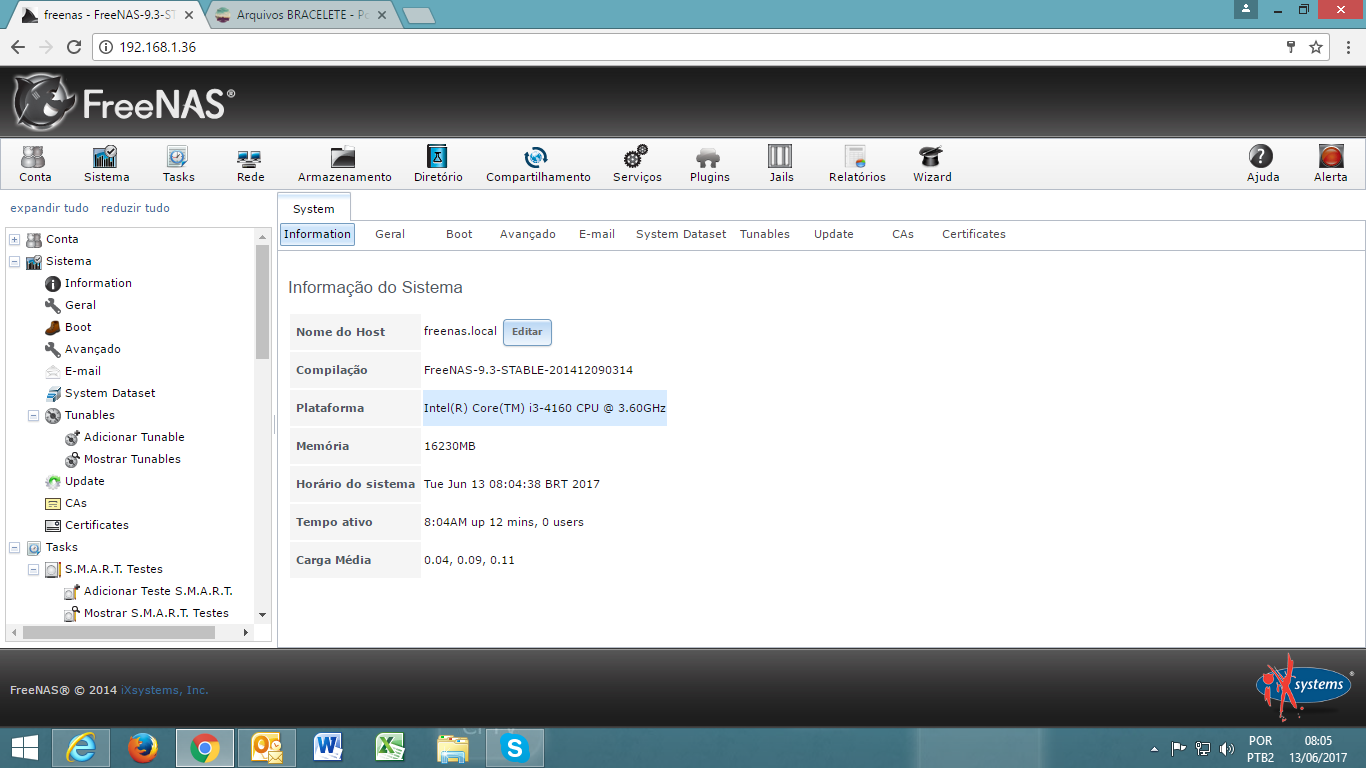Collapse the Sistema tree node
This screenshot has height=768, width=1366.
pos(15,262)
